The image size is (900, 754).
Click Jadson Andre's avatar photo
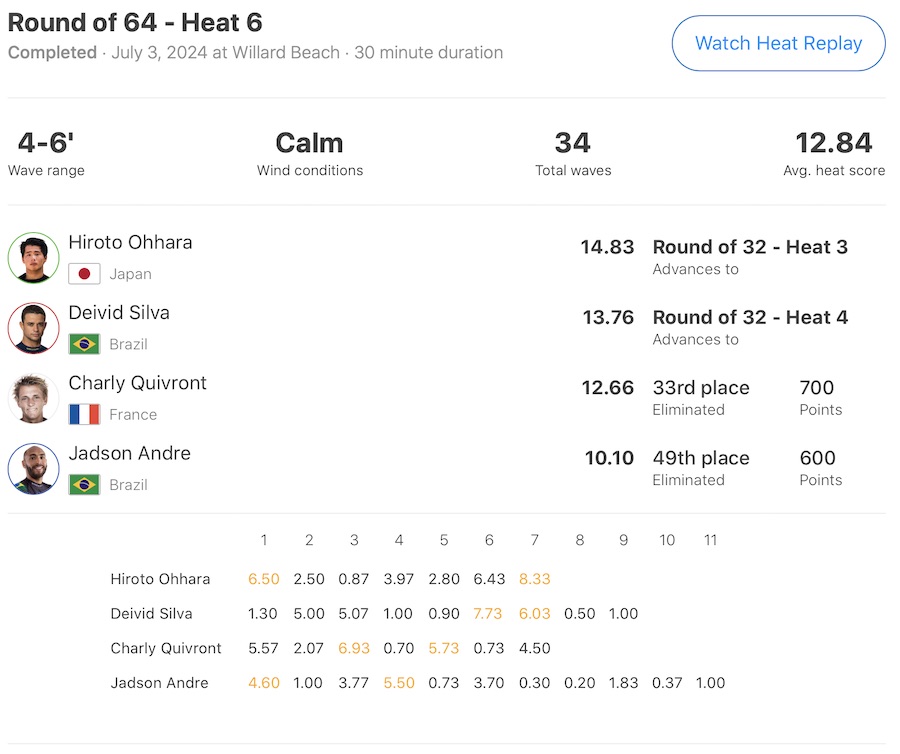pos(33,469)
